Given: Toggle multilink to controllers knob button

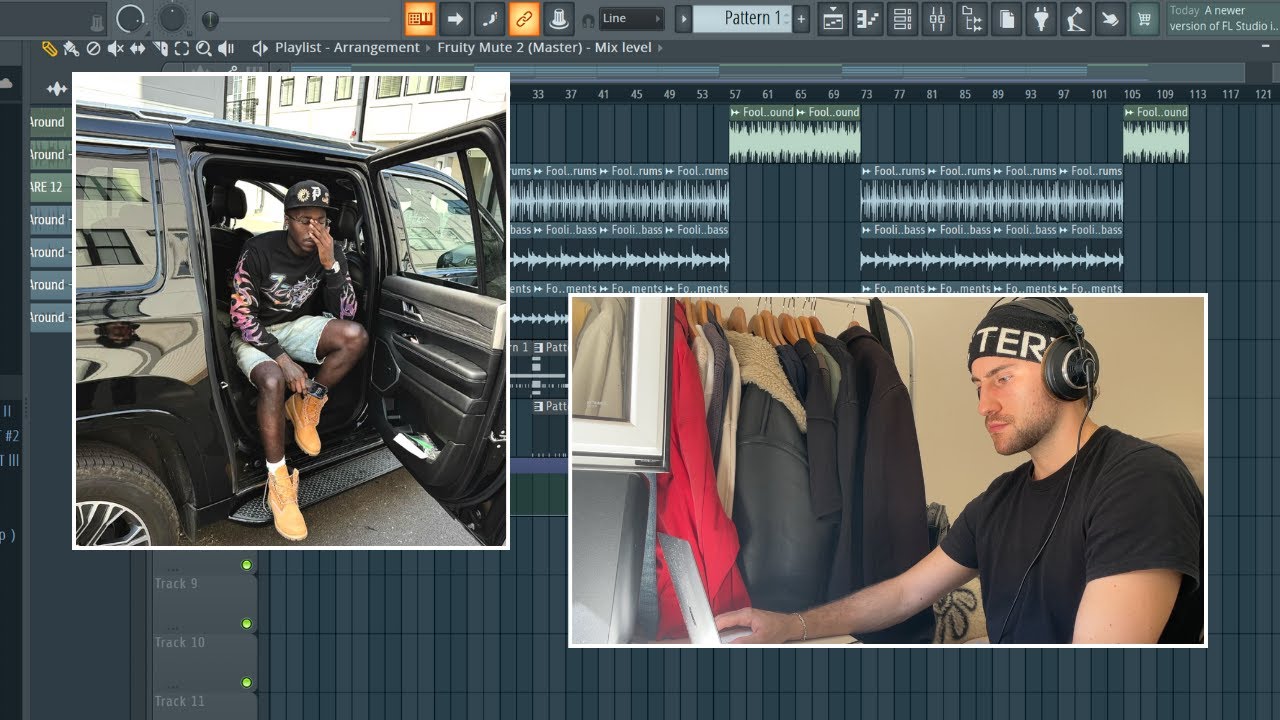Looking at the screenshot, I should tap(558, 18).
